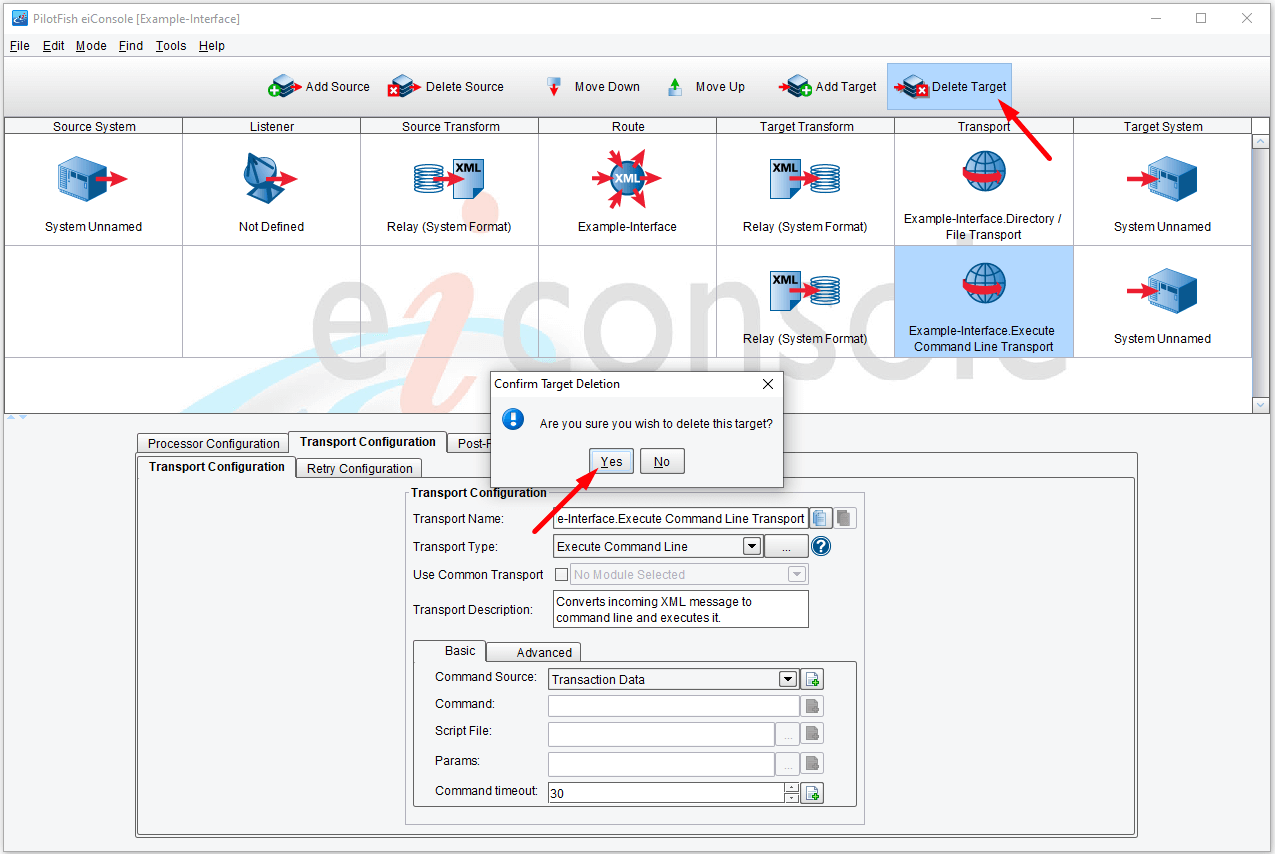Click the disabled page icon beside Command field
The height and width of the screenshot is (854, 1275).
[x=813, y=706]
